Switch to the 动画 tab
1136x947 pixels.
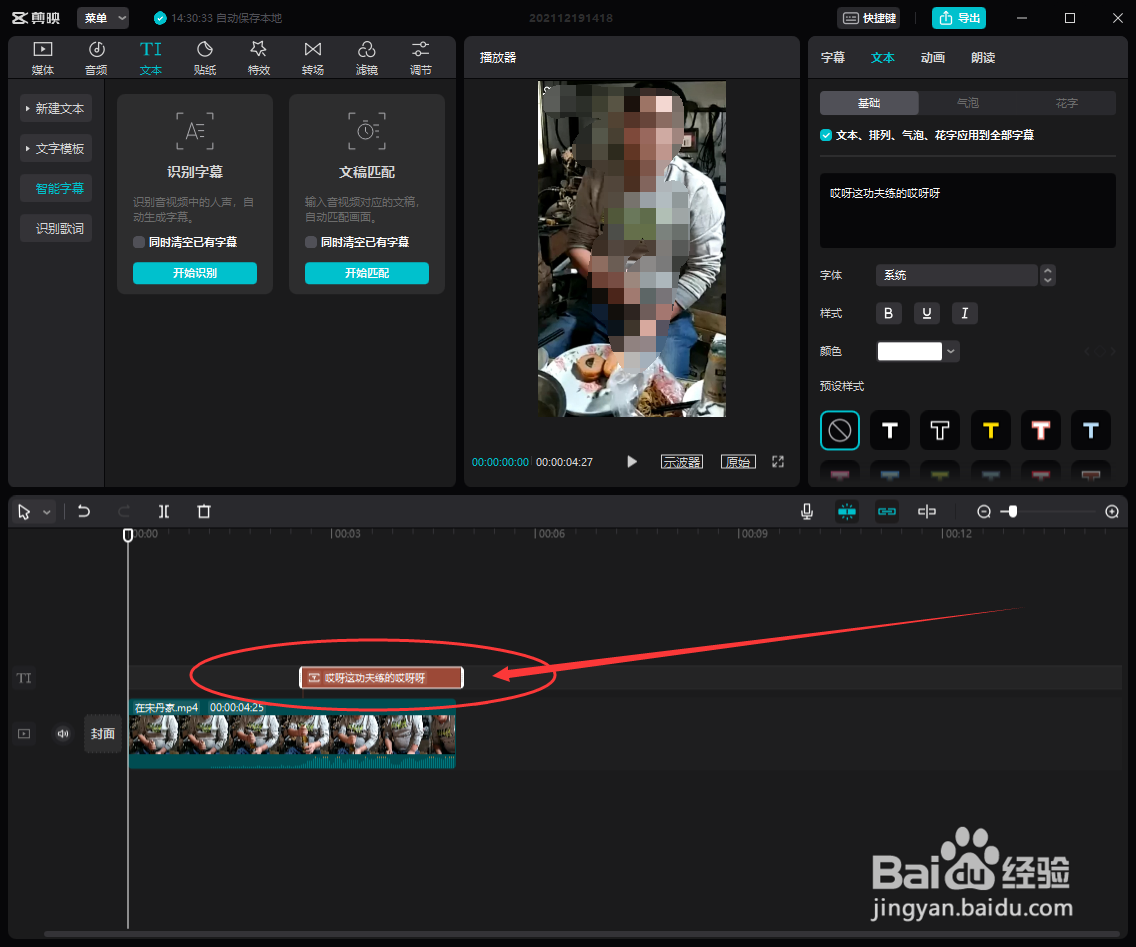pyautogui.click(x=932, y=58)
